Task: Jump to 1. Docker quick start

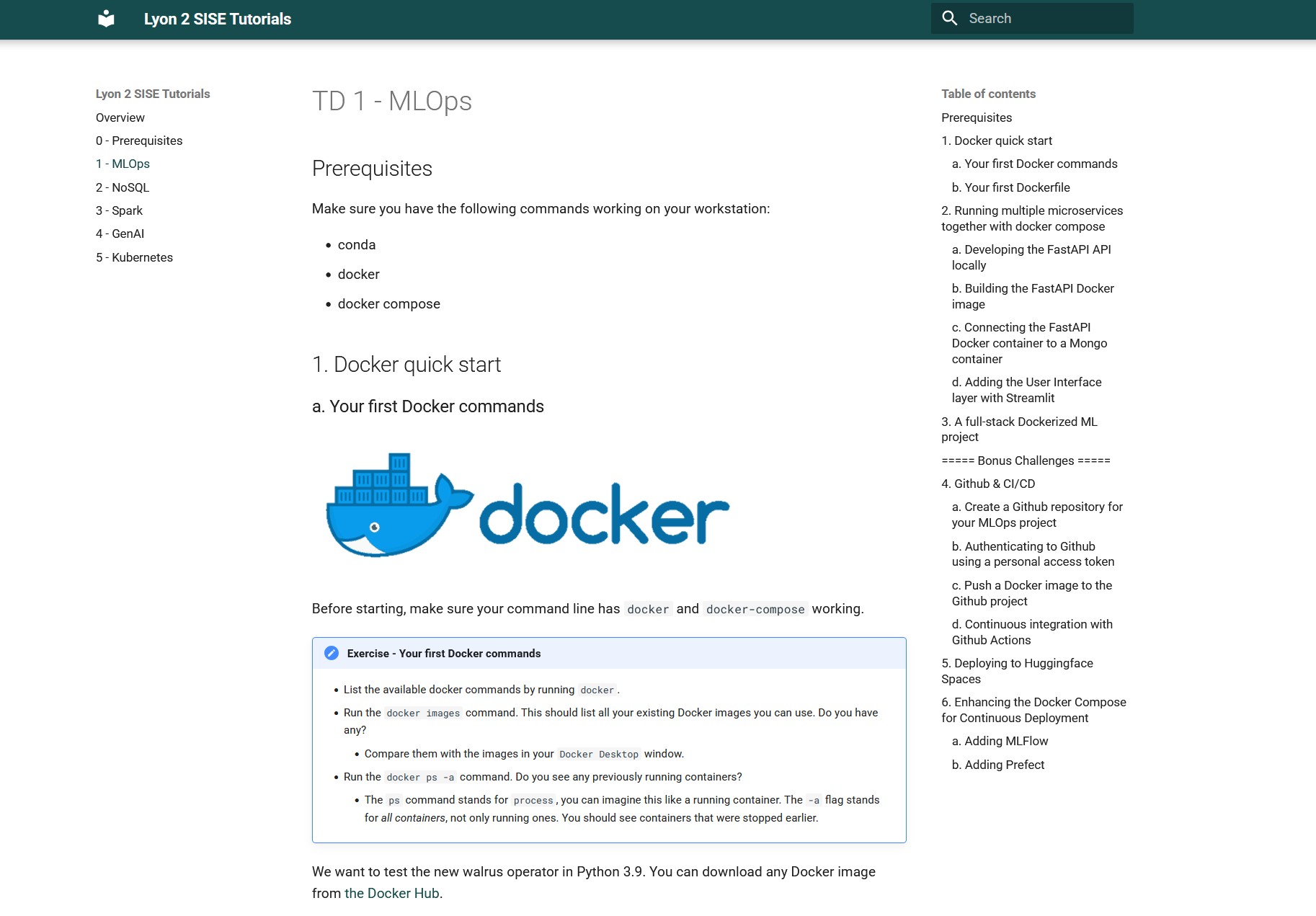Action: pos(996,141)
